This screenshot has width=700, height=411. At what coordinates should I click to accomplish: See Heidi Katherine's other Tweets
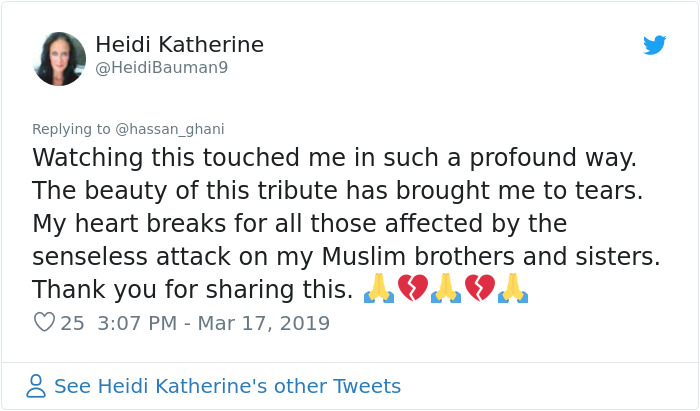[x=227, y=386]
